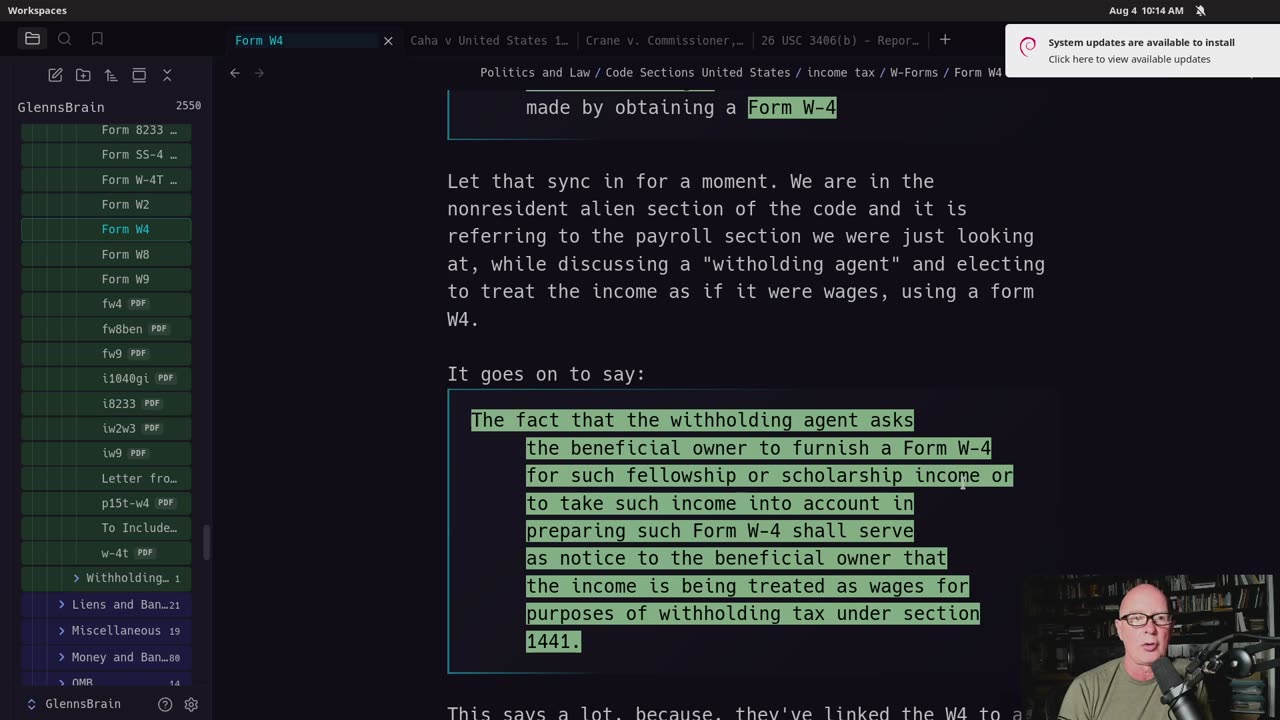Open Letter fro… note

pyautogui.click(x=106, y=478)
